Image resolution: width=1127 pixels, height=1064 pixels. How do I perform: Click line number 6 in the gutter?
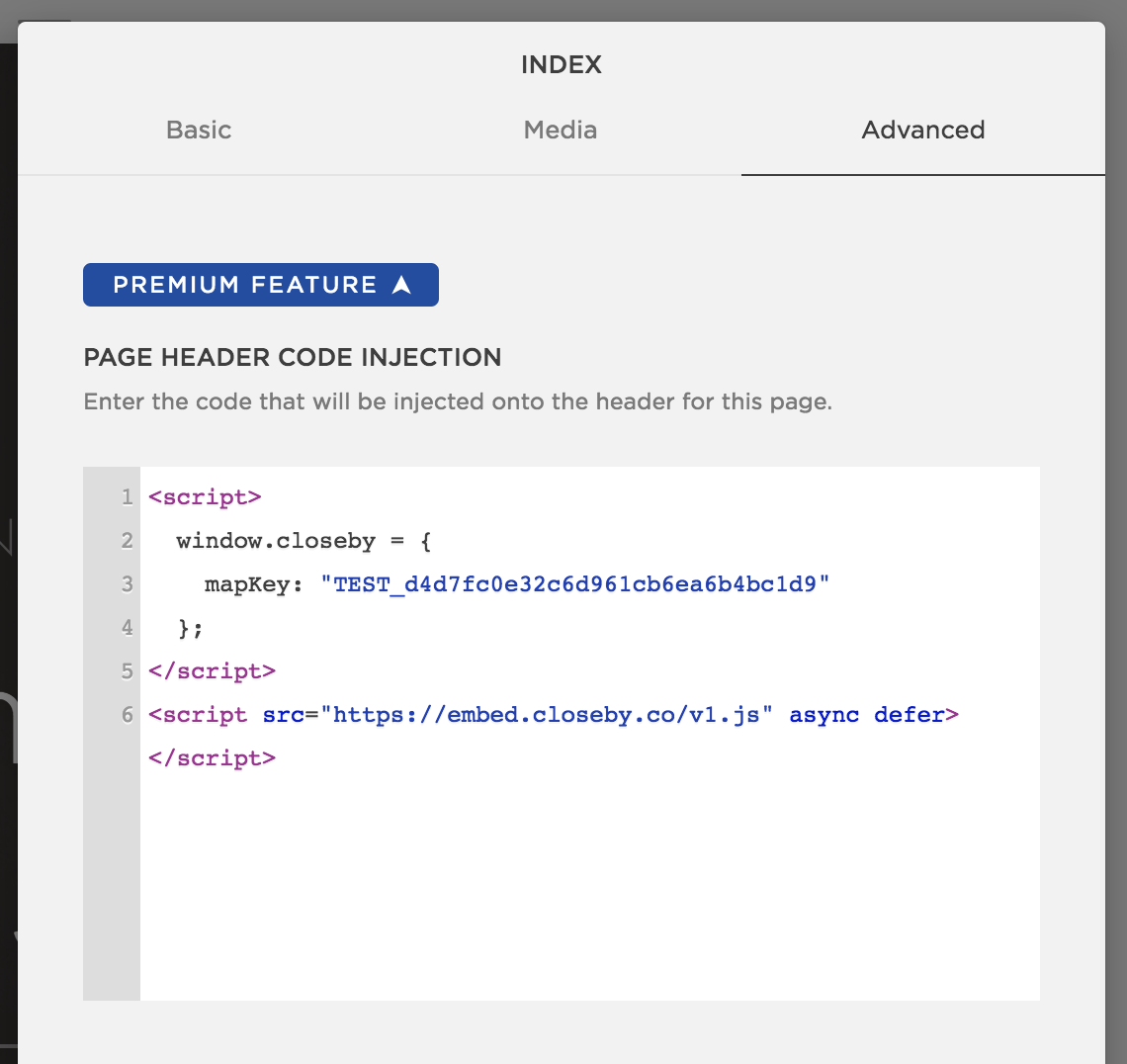pos(128,715)
